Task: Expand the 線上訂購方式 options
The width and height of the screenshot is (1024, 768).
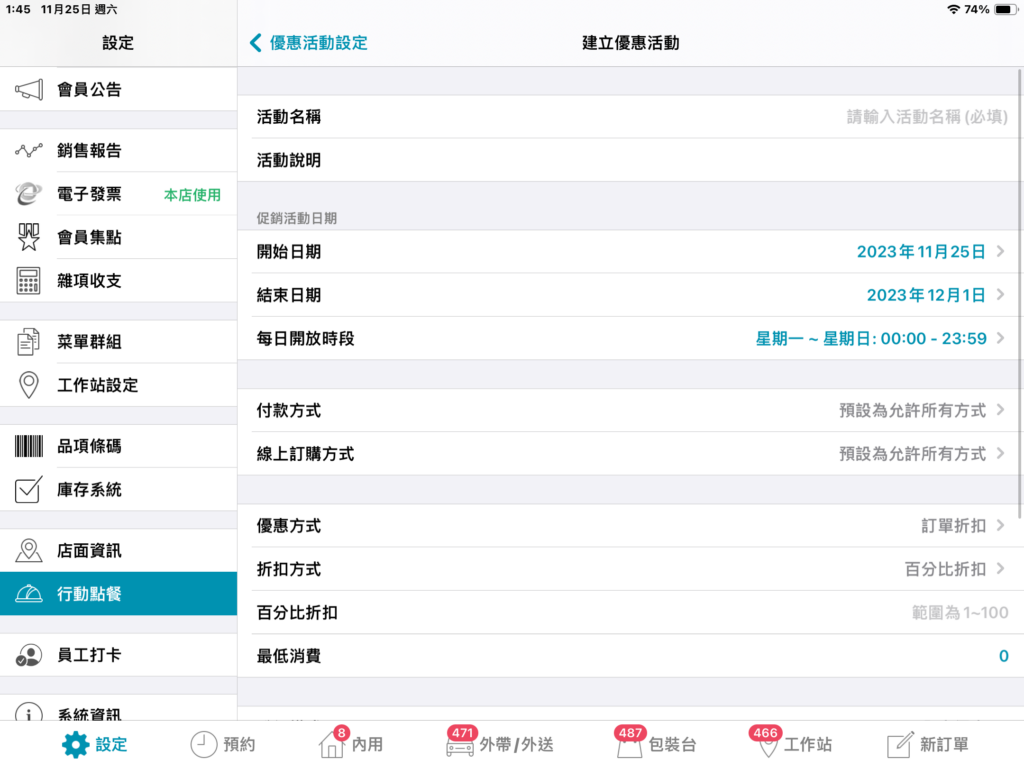Action: click(630, 454)
